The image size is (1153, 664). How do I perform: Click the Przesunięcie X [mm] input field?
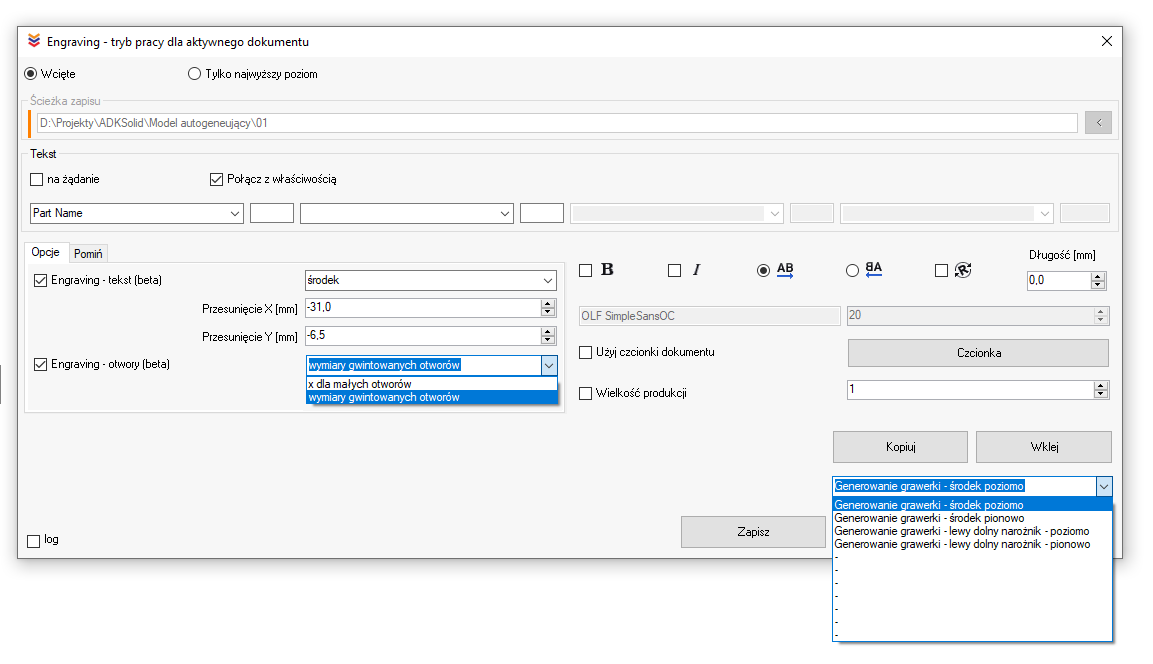tap(424, 307)
